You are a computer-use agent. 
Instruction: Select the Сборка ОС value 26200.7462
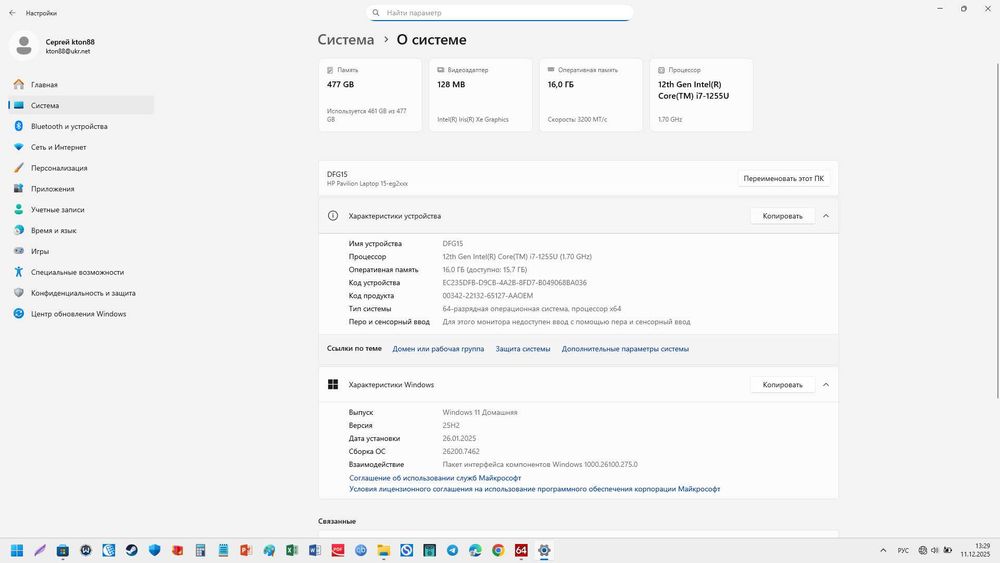coord(461,451)
